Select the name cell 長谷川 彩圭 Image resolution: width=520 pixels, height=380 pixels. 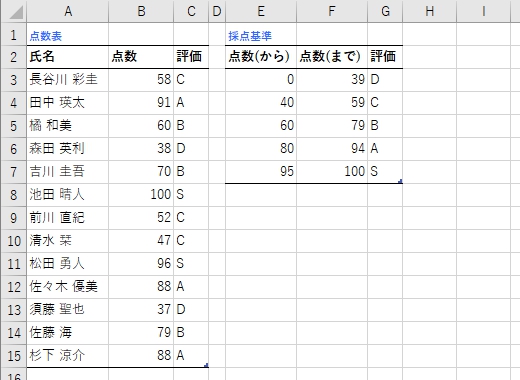(x=68, y=80)
